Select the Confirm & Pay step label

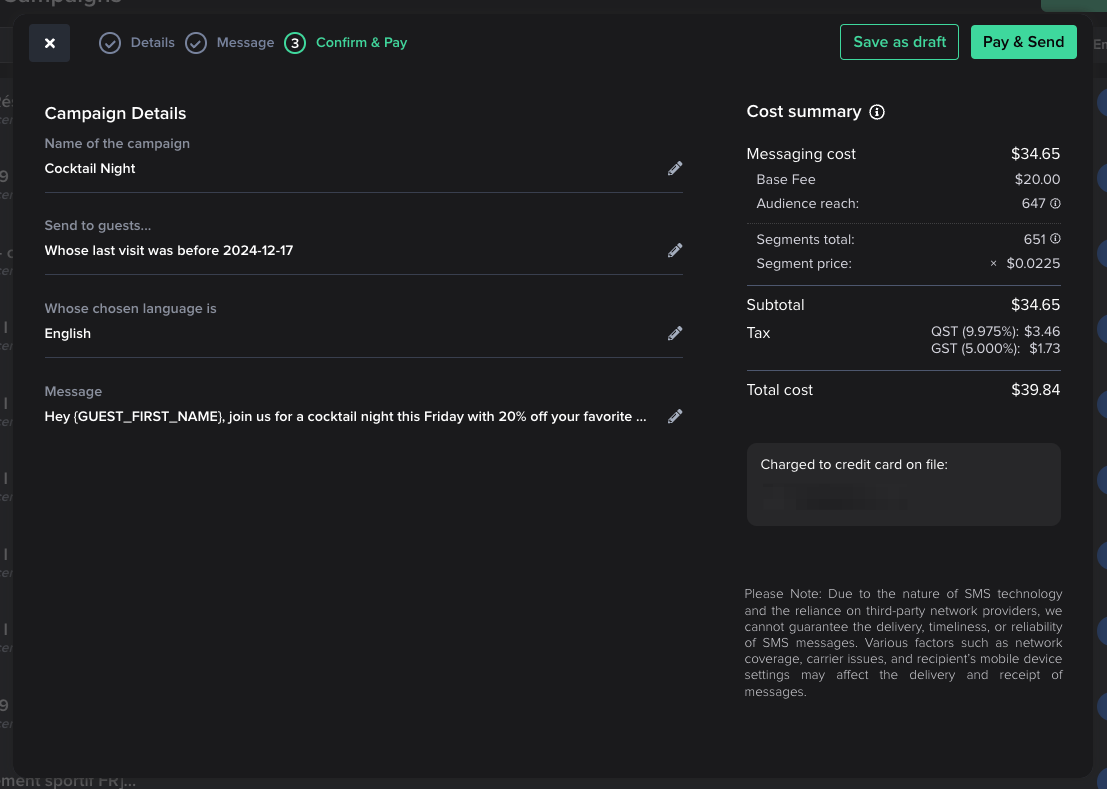tap(361, 43)
